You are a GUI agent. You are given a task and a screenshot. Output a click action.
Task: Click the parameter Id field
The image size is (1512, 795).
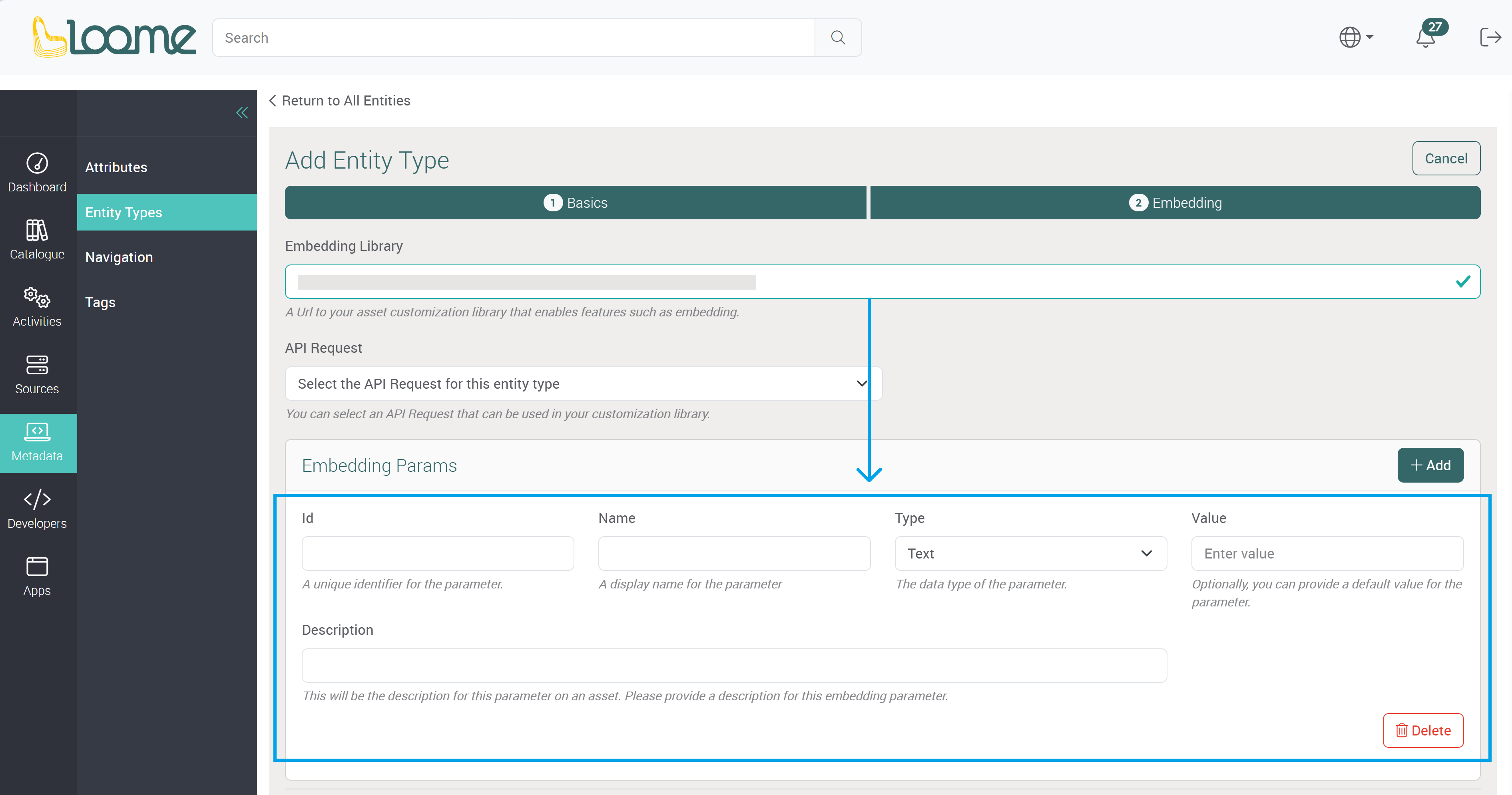click(x=438, y=553)
